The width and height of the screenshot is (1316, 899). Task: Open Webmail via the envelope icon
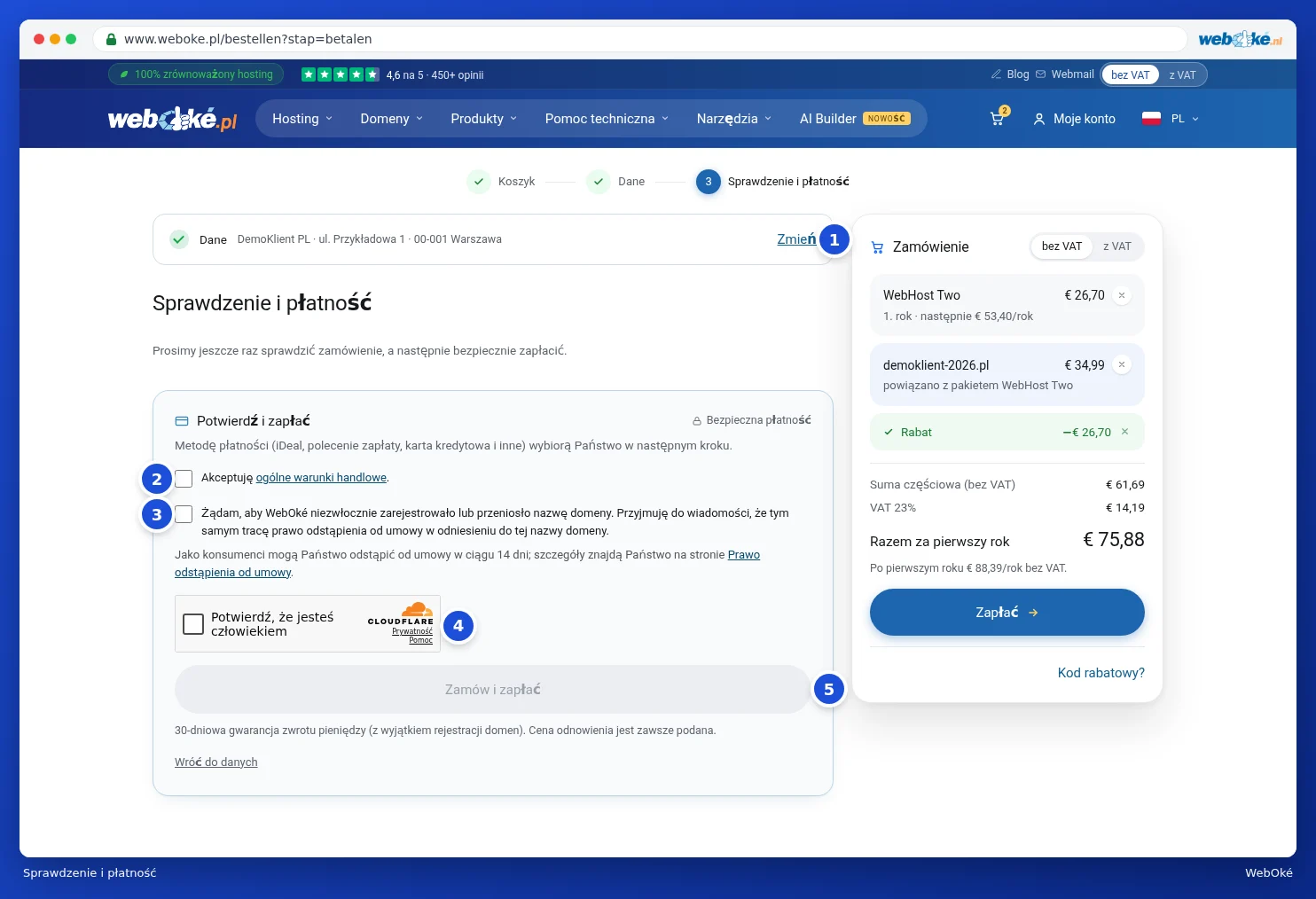click(x=1041, y=74)
